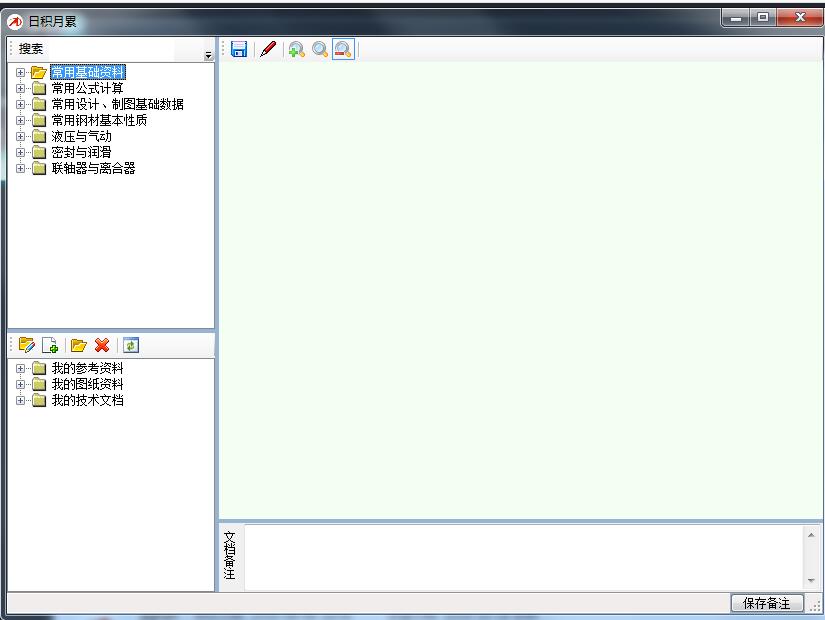Expand the 我的参考资料 node
Screen dimensions: 825x620
pyautogui.click(x=20, y=368)
